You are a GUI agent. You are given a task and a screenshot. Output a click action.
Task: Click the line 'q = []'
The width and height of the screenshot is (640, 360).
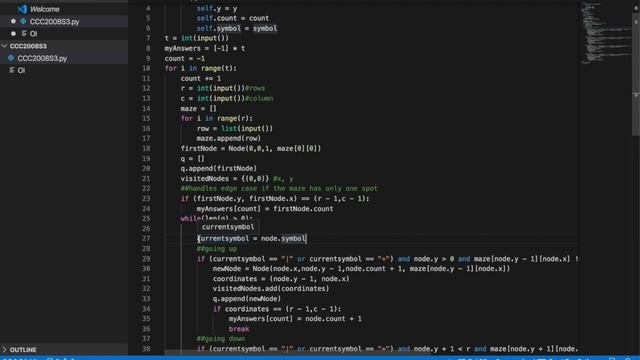point(192,158)
